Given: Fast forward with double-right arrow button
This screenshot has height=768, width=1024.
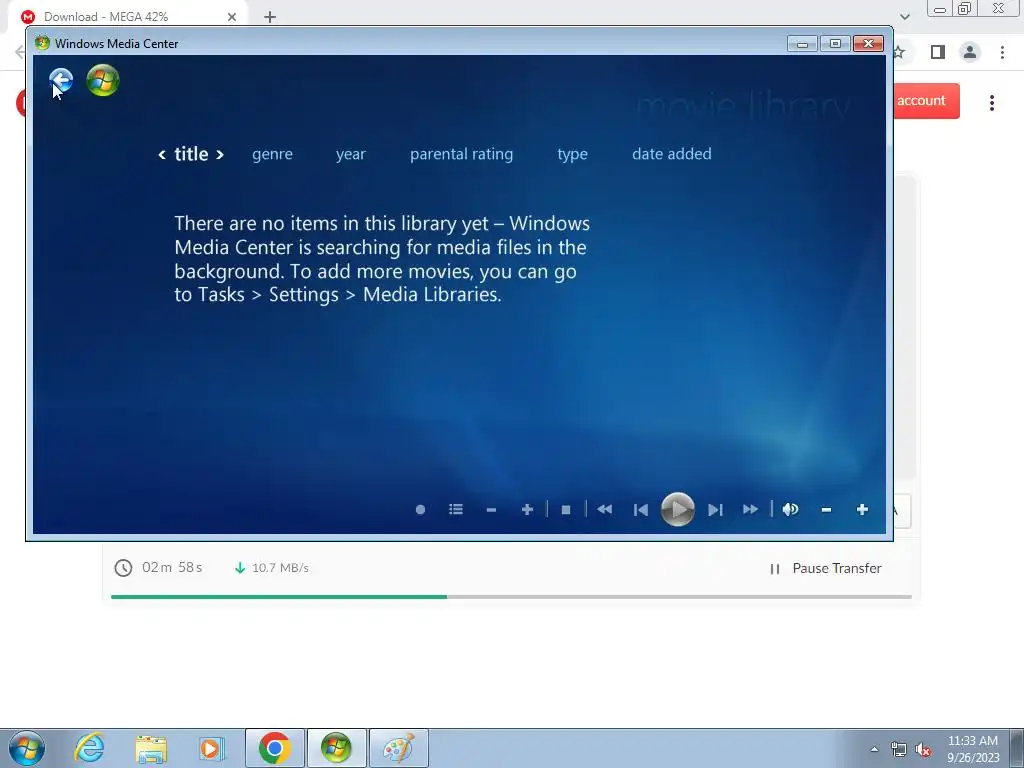Looking at the screenshot, I should click(x=750, y=509).
